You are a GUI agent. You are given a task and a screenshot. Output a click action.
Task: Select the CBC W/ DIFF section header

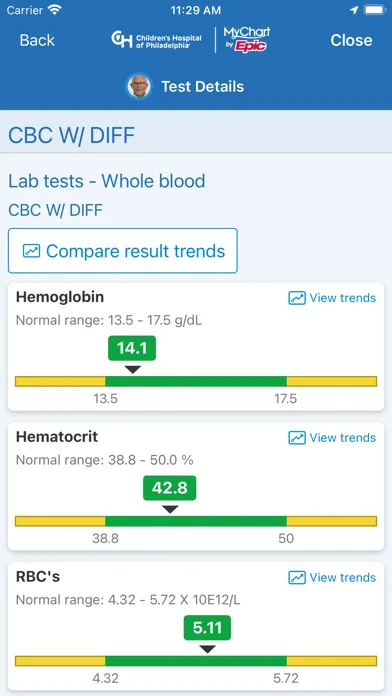tap(71, 135)
